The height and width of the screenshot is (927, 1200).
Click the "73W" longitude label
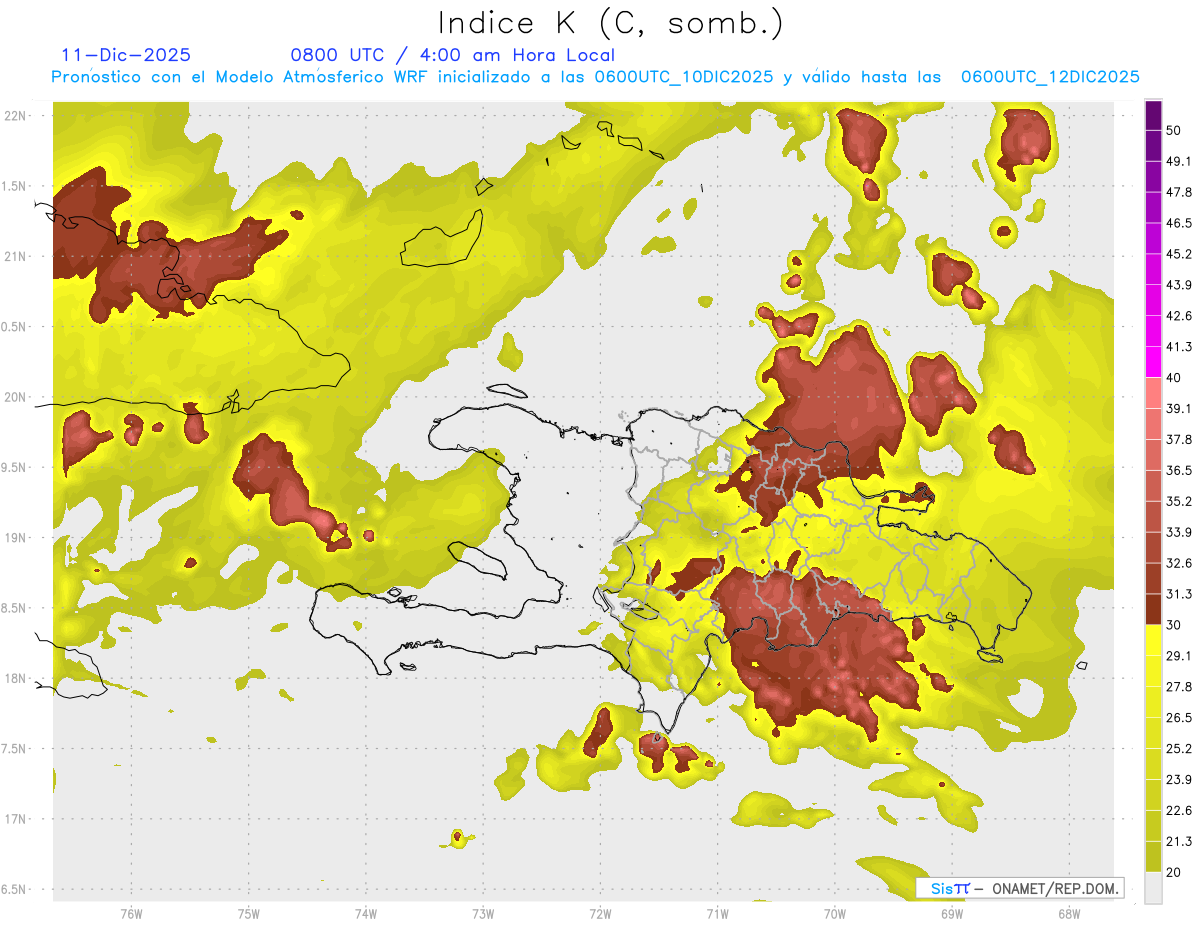483,914
